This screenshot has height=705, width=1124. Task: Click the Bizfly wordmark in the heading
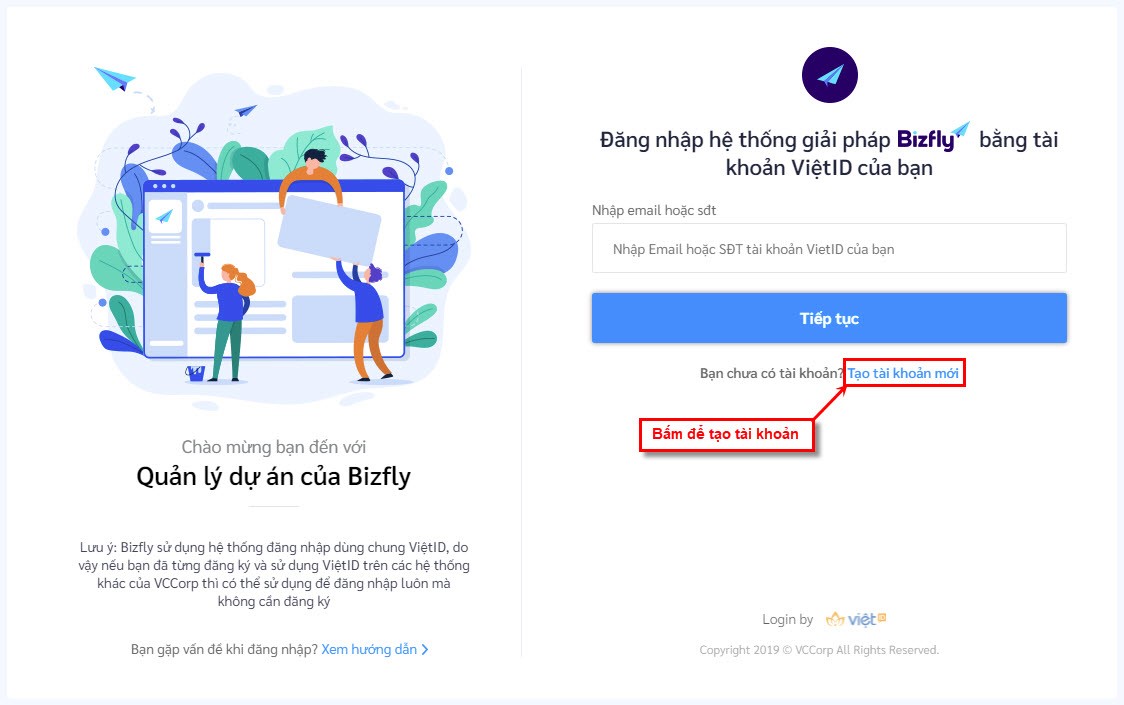tap(933, 137)
